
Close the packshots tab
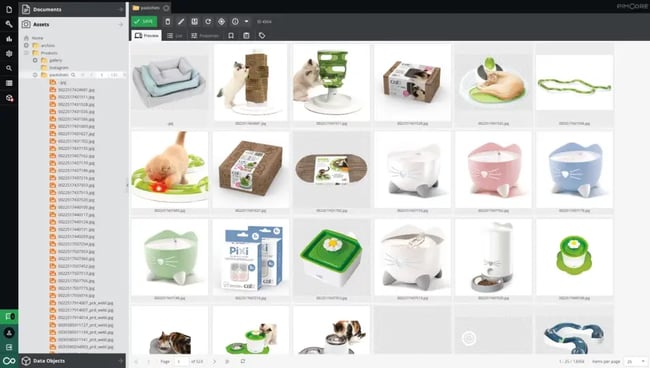[166, 7]
